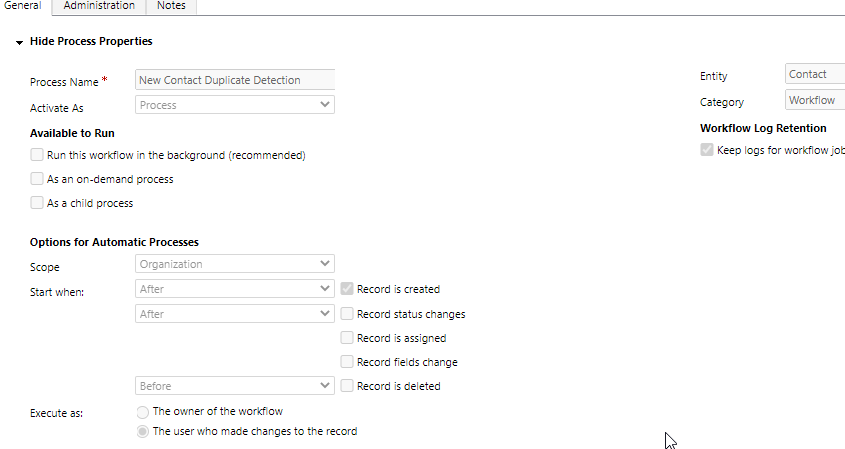The width and height of the screenshot is (845, 449).
Task: Open the Start when dropdown beside Record is created
Action: coord(234,289)
